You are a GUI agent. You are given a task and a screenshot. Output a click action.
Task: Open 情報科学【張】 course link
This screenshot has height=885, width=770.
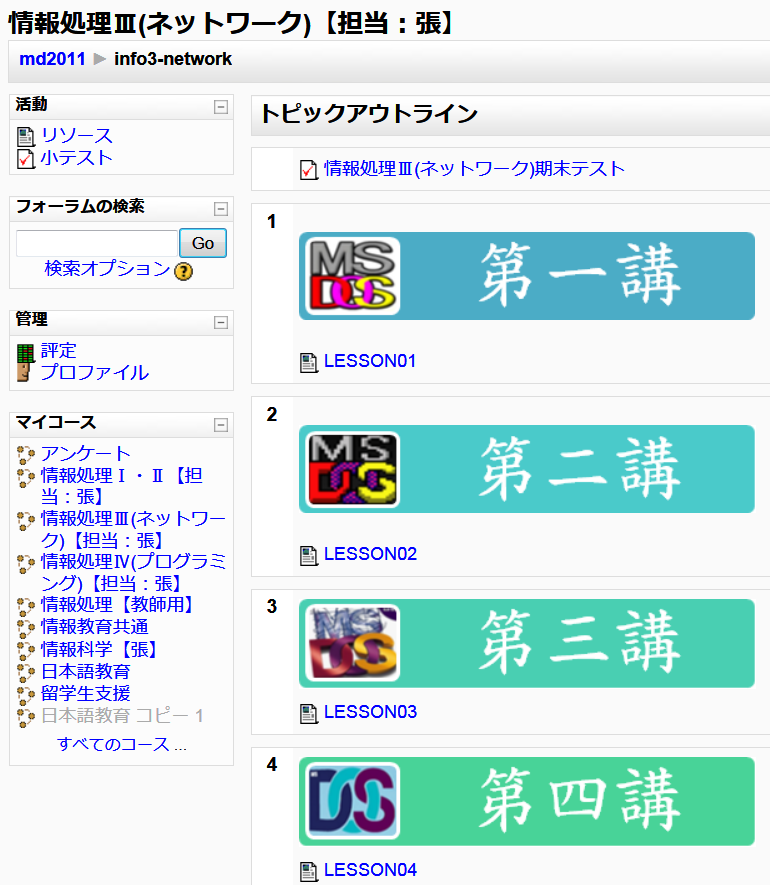[x=102, y=650]
